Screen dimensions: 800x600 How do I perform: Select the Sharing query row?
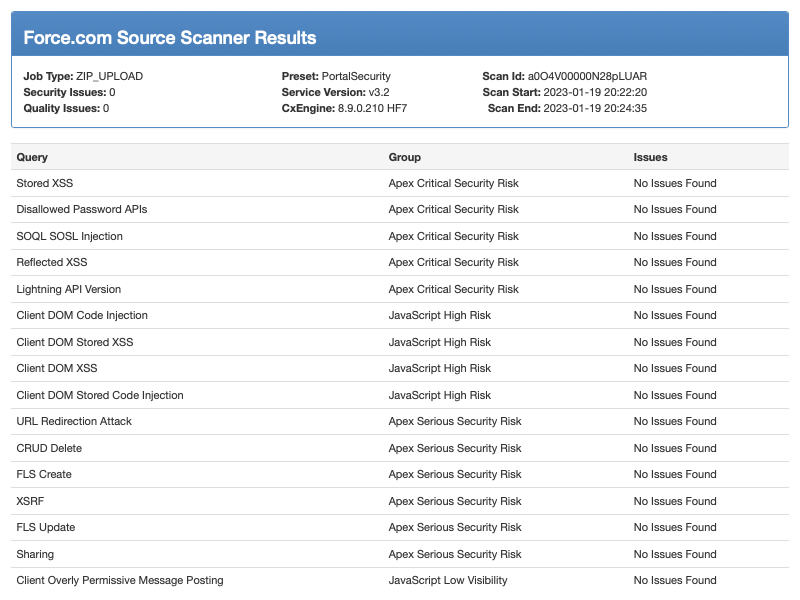coord(400,554)
